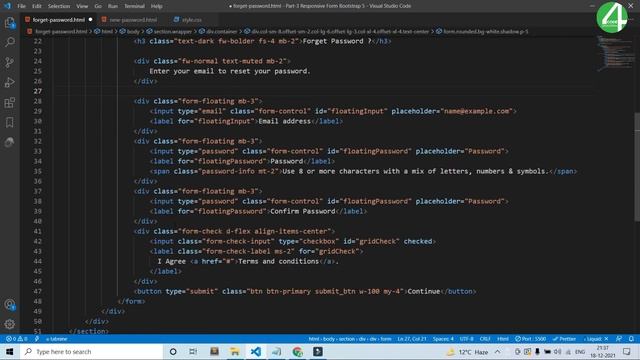Click the 'div.container' breadcrumb
This screenshot has width=640, height=360.
pos(221,31)
